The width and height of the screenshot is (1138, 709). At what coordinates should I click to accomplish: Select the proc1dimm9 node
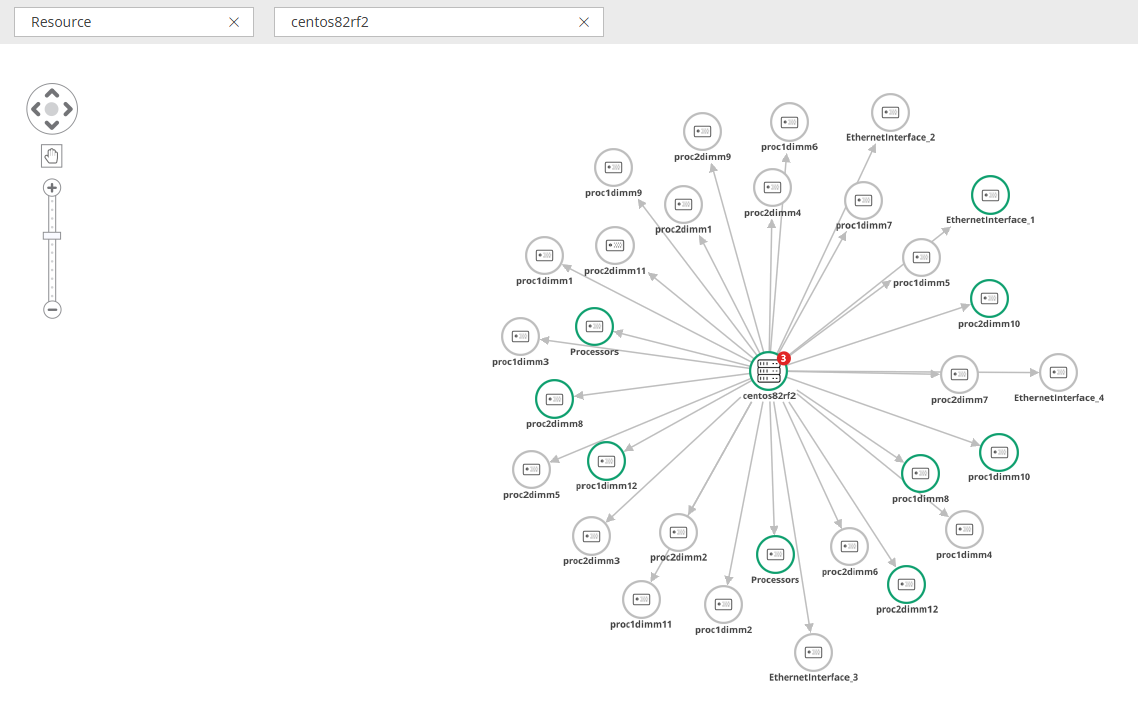point(613,168)
